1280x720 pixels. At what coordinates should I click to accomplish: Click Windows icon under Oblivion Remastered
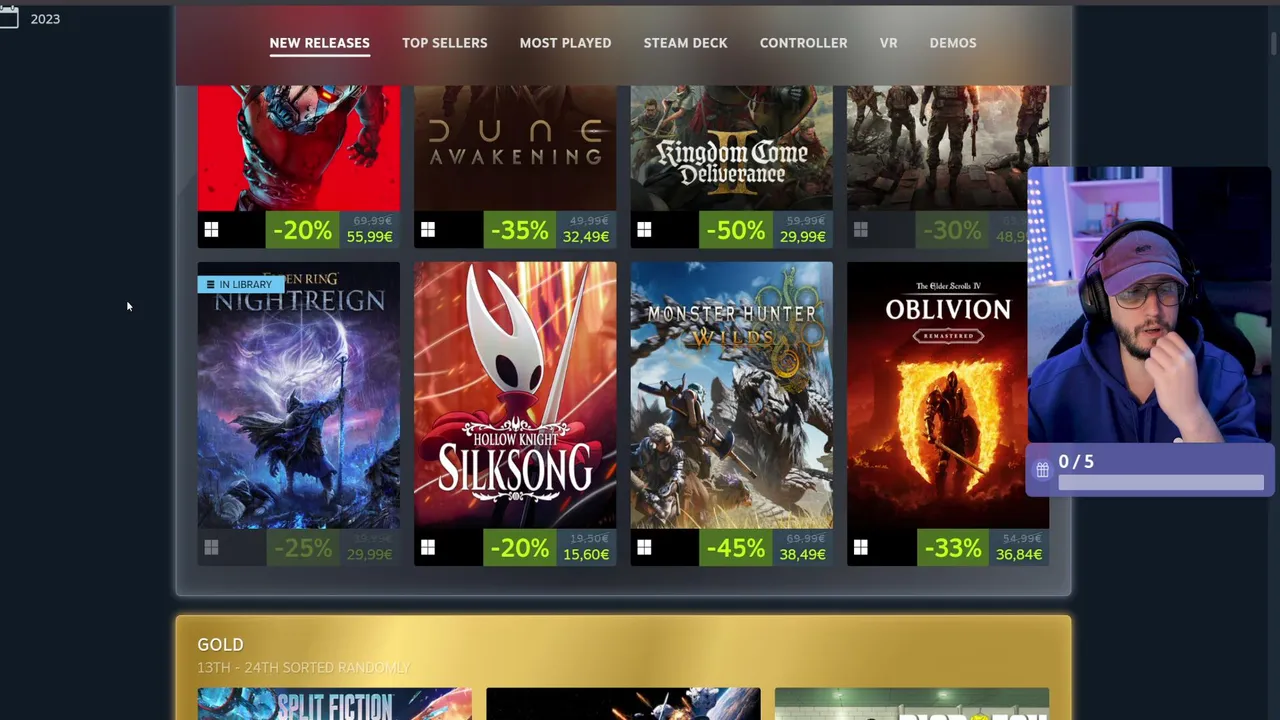tap(861, 547)
